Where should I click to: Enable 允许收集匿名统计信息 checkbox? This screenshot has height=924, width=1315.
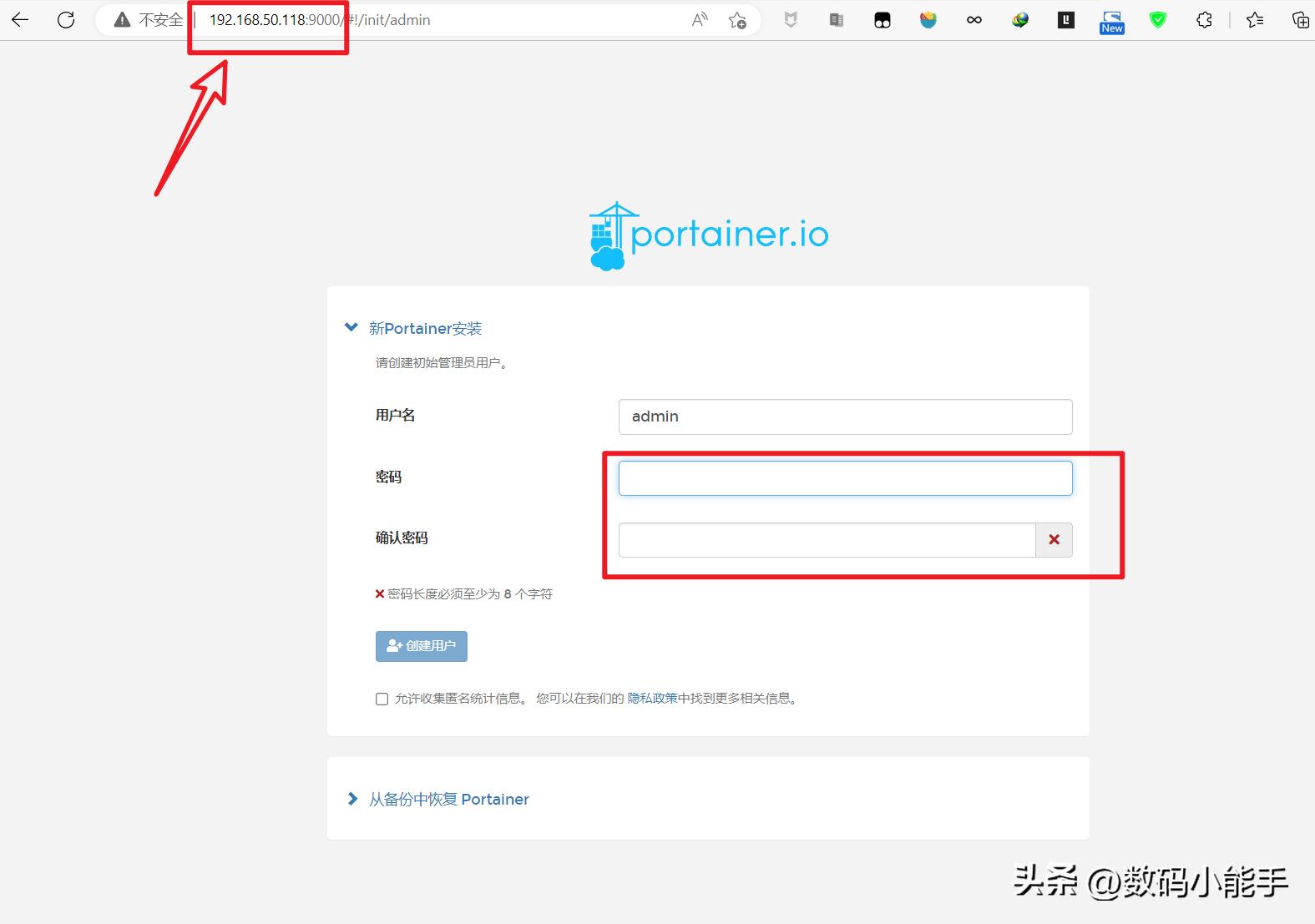[382, 699]
